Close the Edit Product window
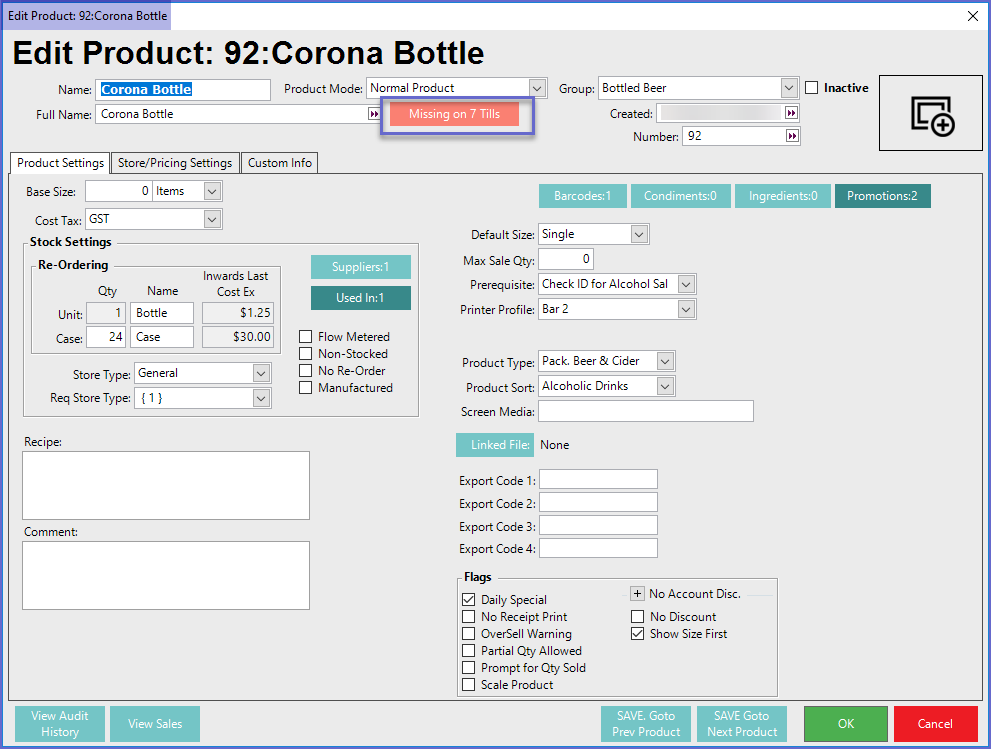 click(972, 15)
